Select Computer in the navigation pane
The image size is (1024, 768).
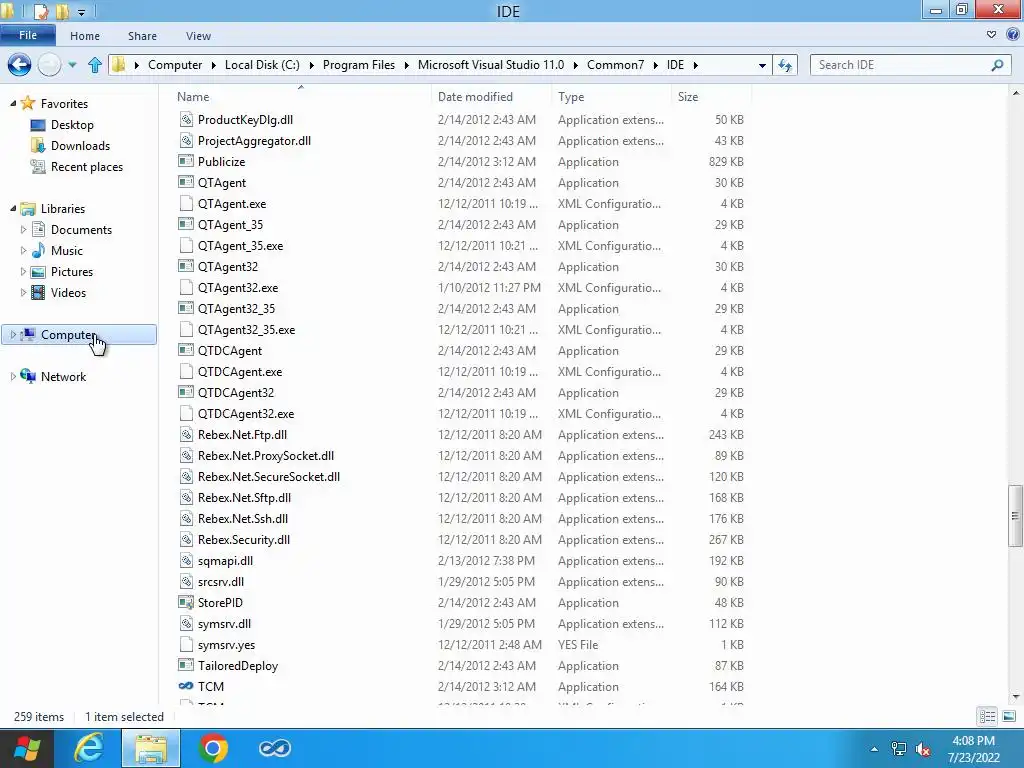(x=79, y=334)
